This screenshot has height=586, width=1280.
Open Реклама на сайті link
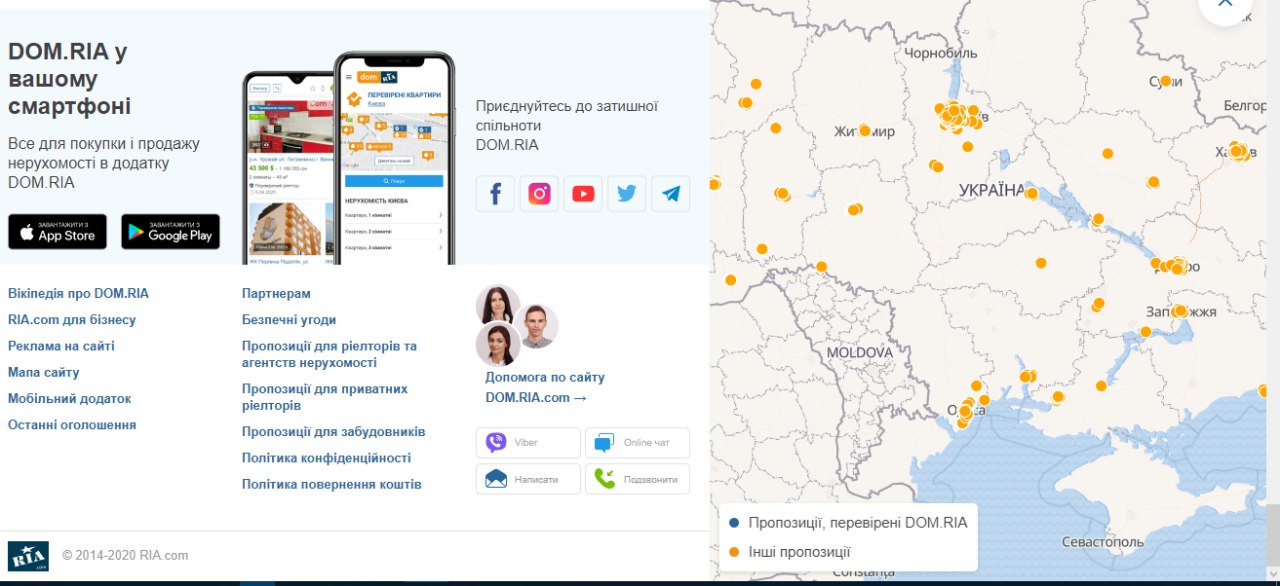pos(61,346)
